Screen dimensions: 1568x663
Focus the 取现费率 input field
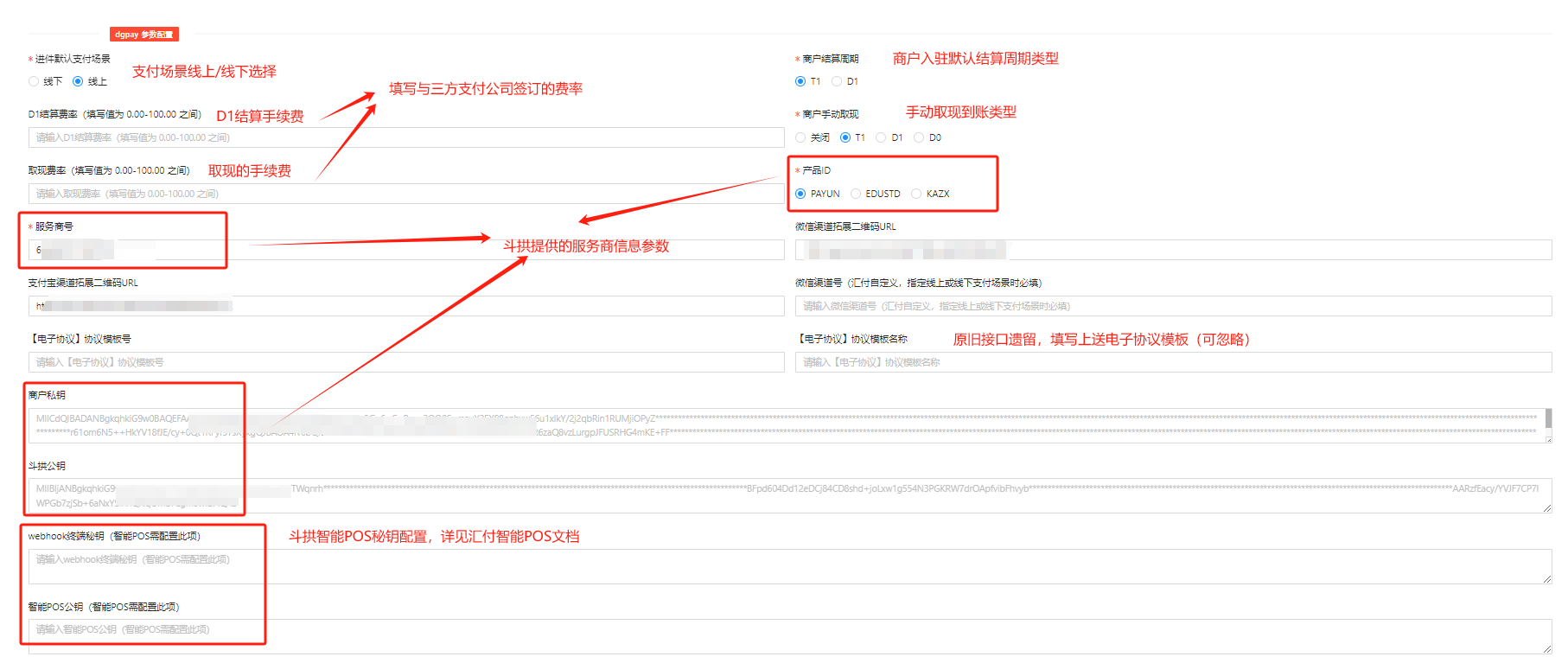(x=406, y=194)
